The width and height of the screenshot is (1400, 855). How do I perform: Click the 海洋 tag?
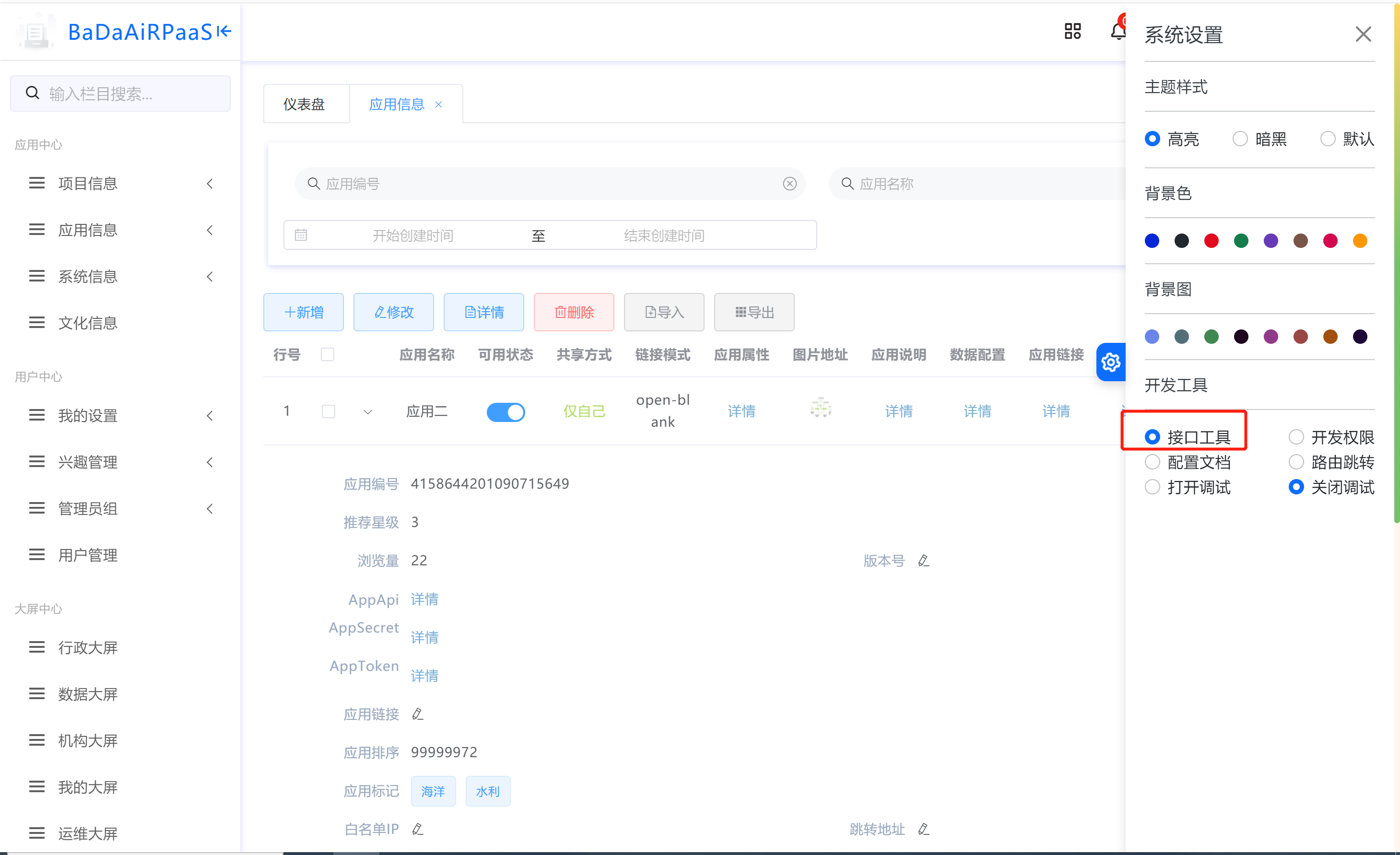pos(433,791)
